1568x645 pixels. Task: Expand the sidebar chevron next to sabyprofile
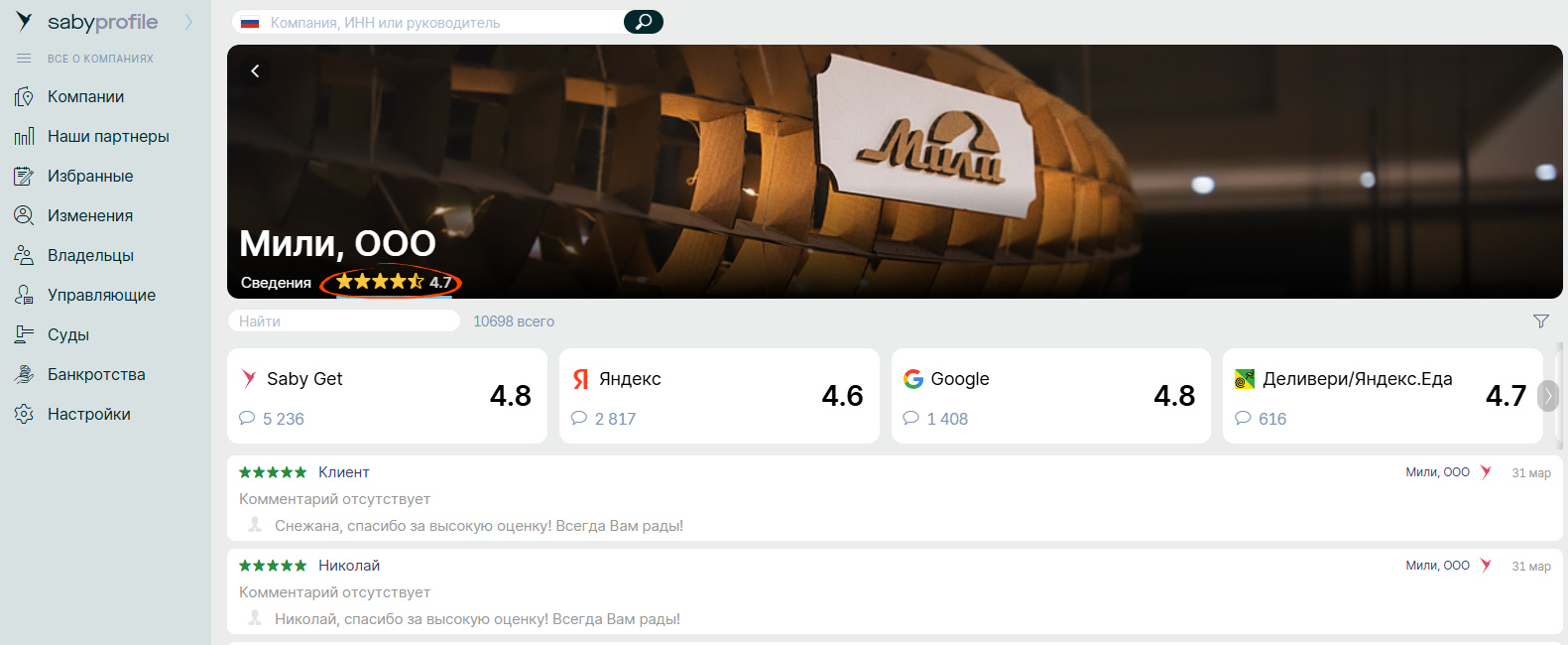(x=189, y=22)
